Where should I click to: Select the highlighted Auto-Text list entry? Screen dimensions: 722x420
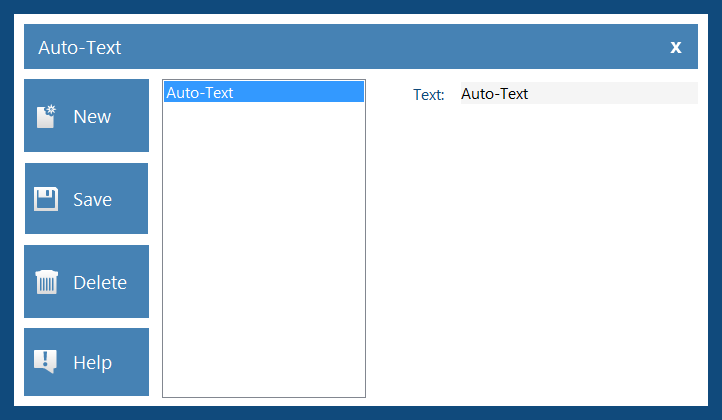tap(264, 92)
